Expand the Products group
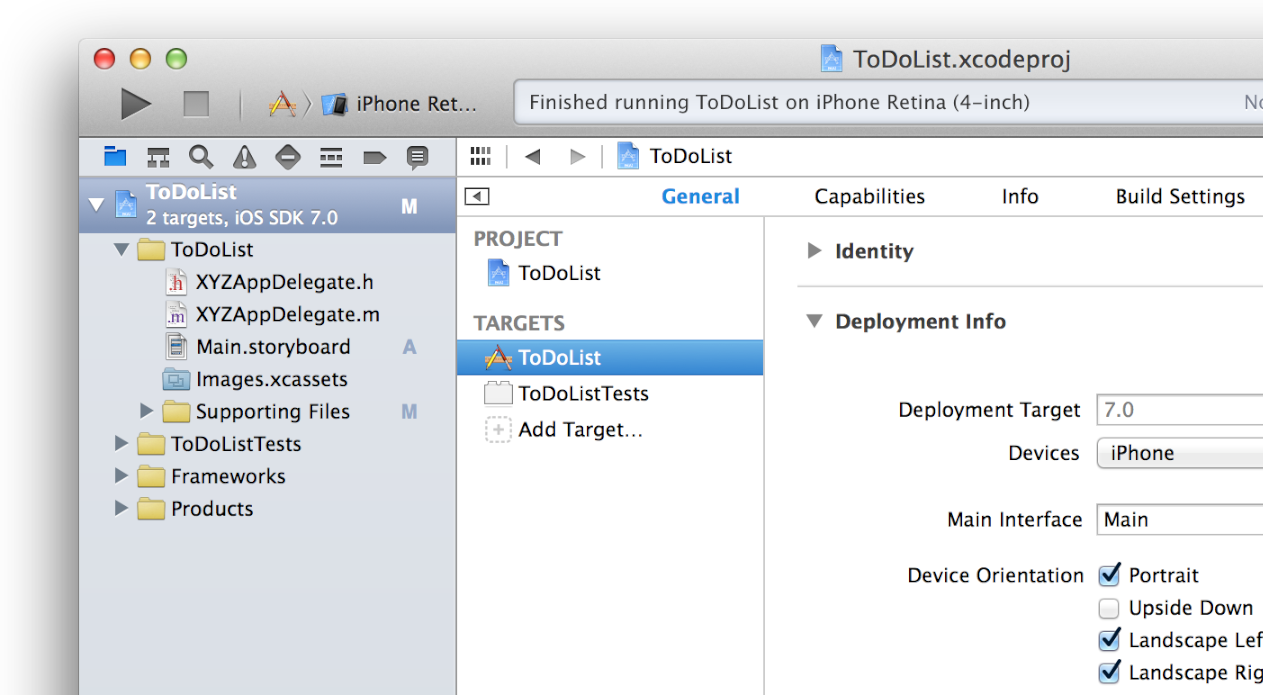The image size is (1263, 695). [x=121, y=507]
